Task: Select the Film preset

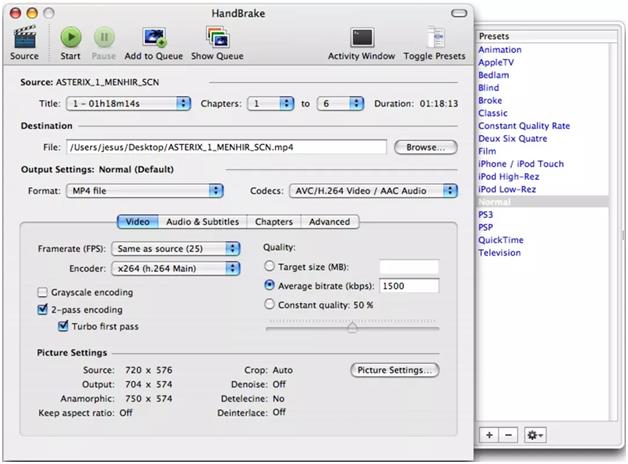Action: point(487,151)
